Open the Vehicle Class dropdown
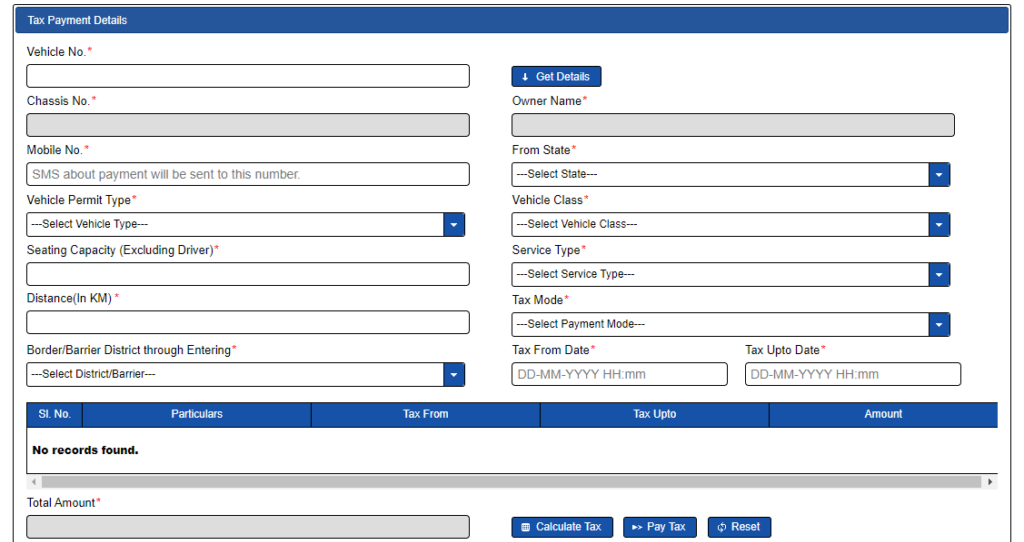The width and height of the screenshot is (1024, 542). [x=730, y=224]
